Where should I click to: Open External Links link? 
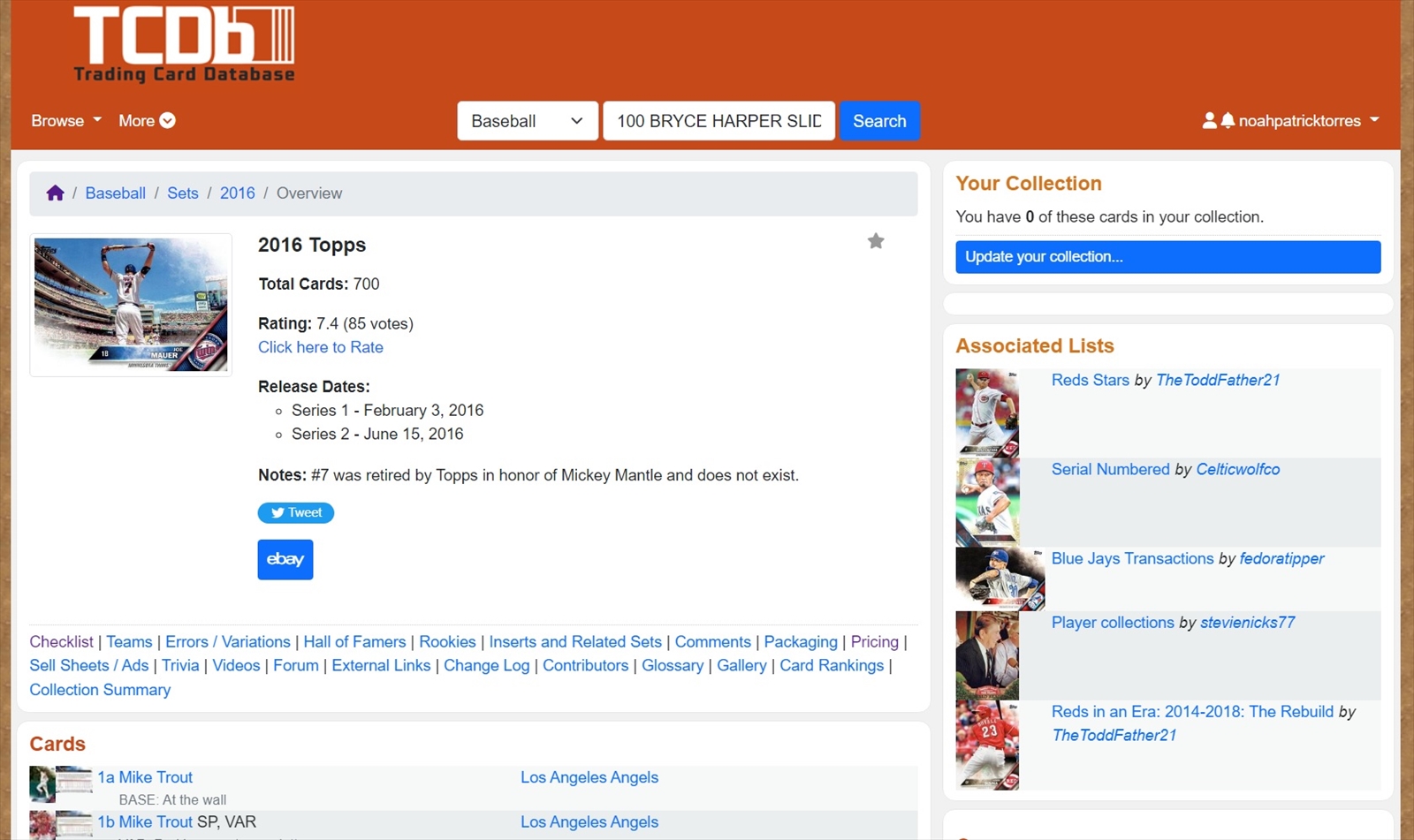381,665
